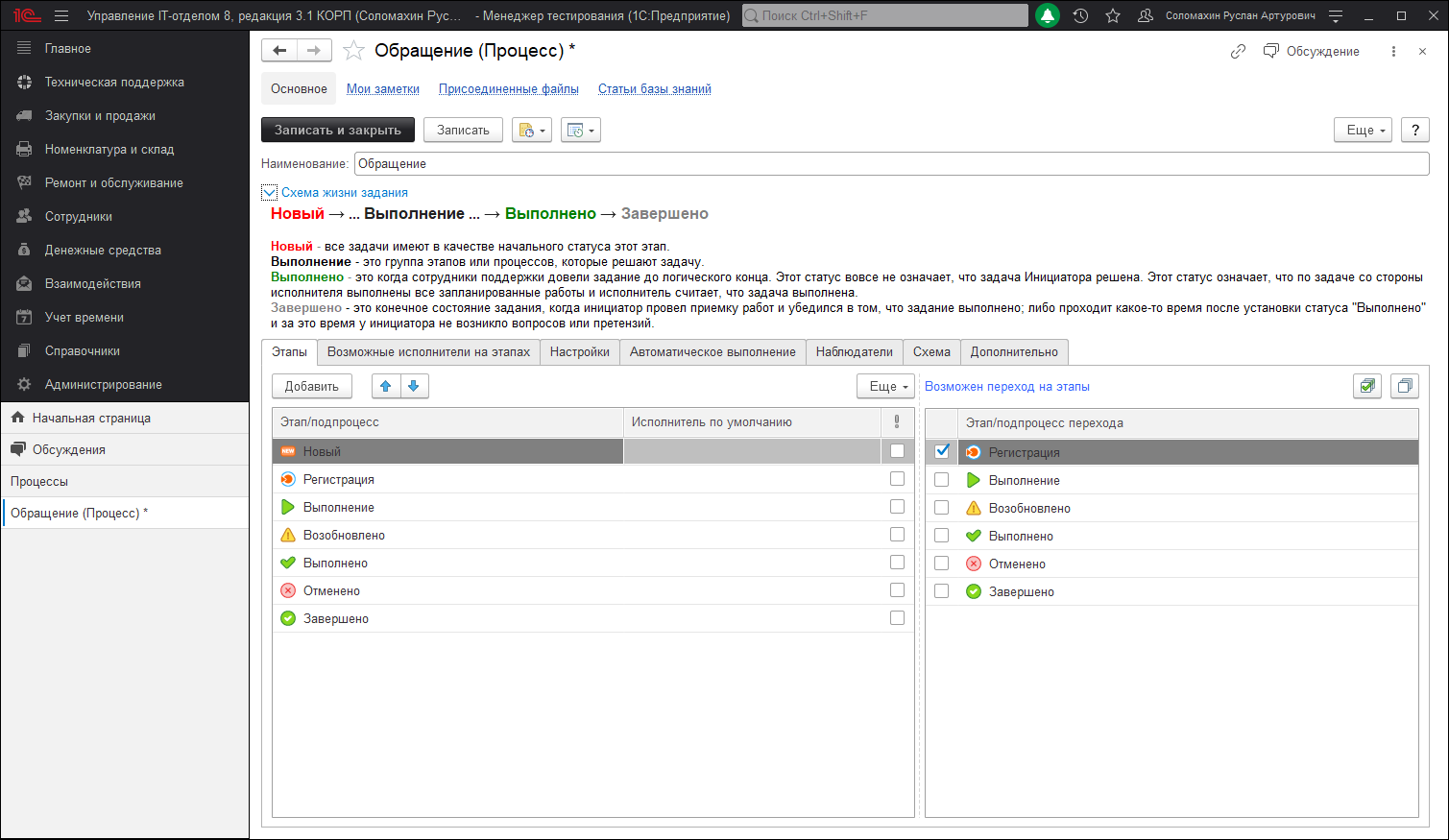Image resolution: width=1449 pixels, height=840 pixels.
Task: Enable the Выполнение transition checkbox
Action: (x=942, y=480)
